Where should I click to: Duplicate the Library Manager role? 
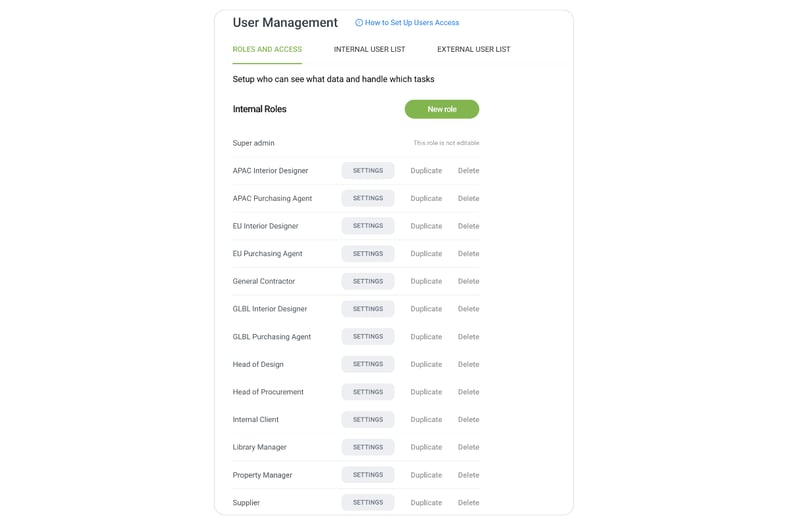[426, 447]
